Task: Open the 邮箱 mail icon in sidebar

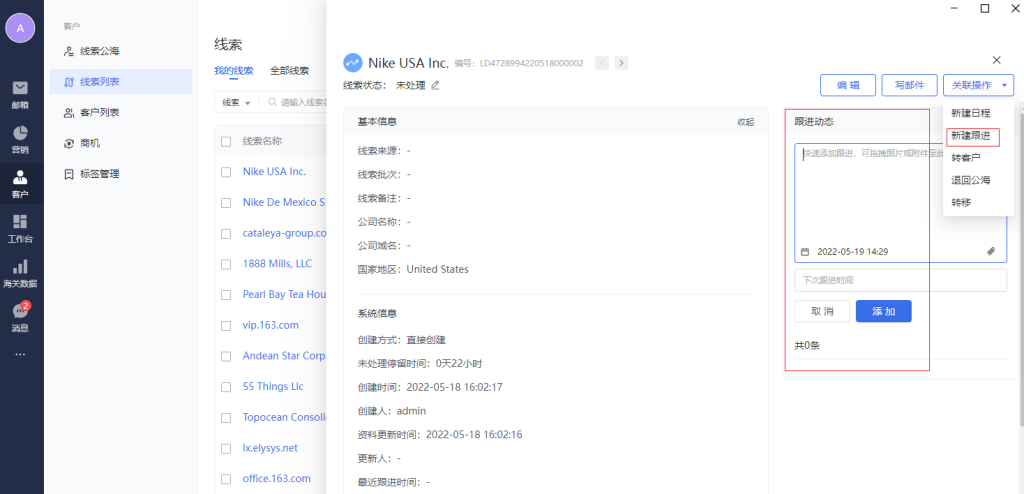Action: point(20,93)
